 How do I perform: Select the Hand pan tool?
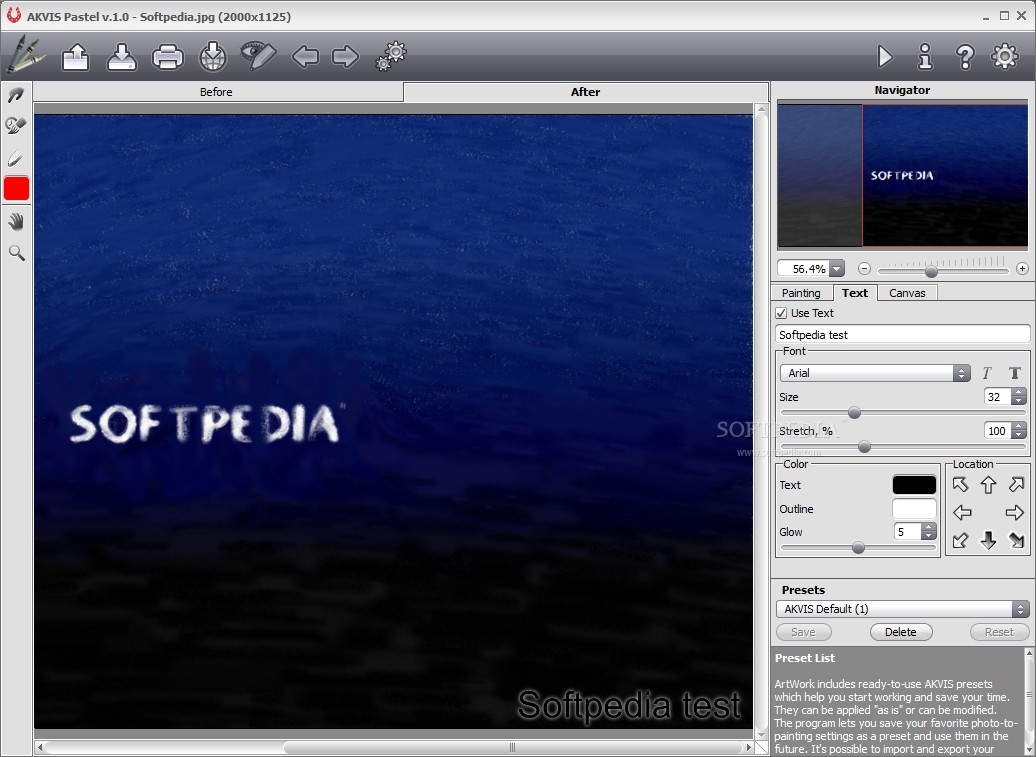point(16,222)
